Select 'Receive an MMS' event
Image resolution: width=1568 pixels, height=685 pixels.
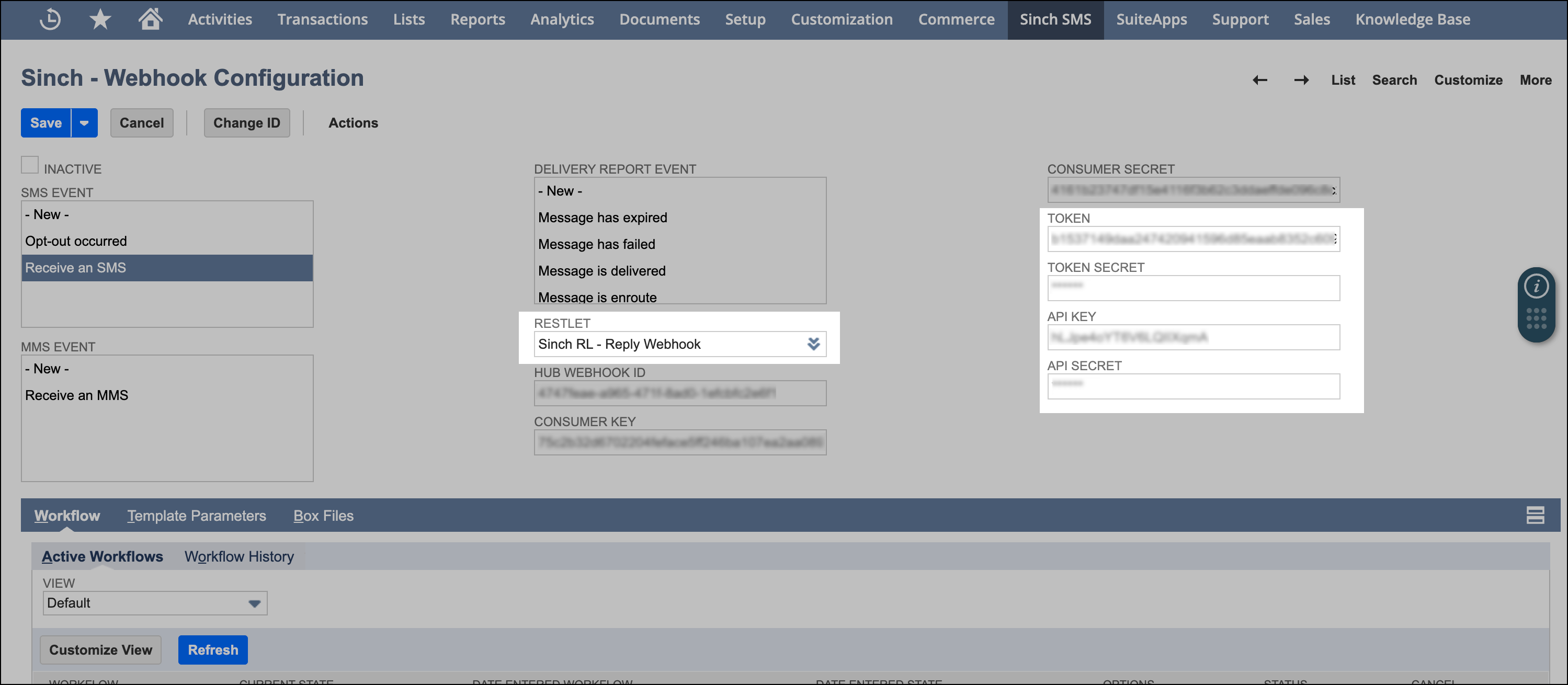(x=167, y=395)
